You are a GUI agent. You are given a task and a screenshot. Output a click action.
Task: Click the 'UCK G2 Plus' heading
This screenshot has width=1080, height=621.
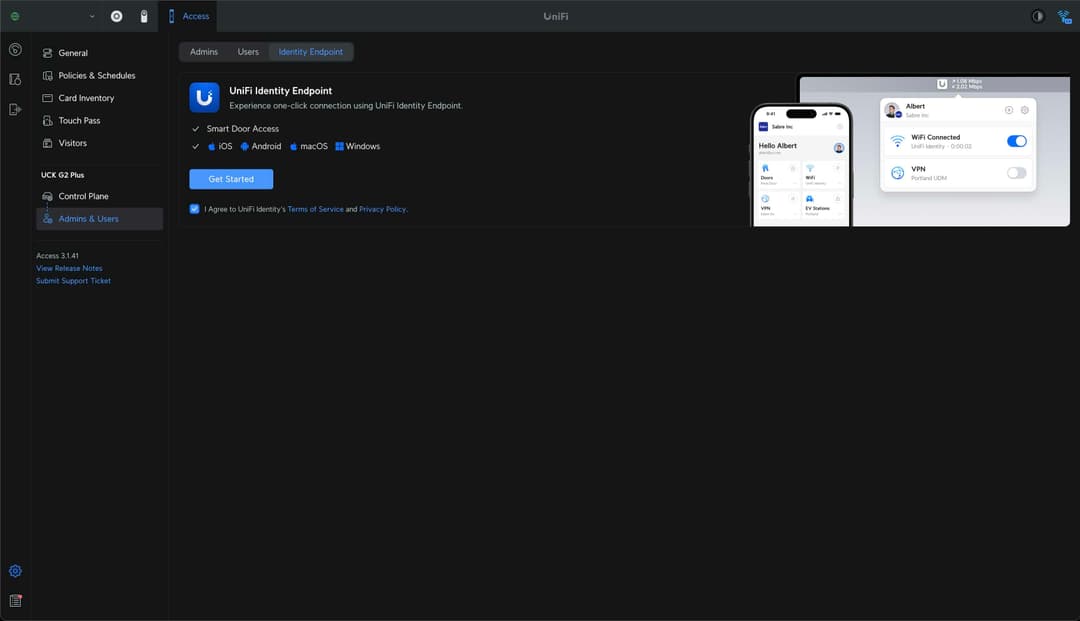[63, 175]
